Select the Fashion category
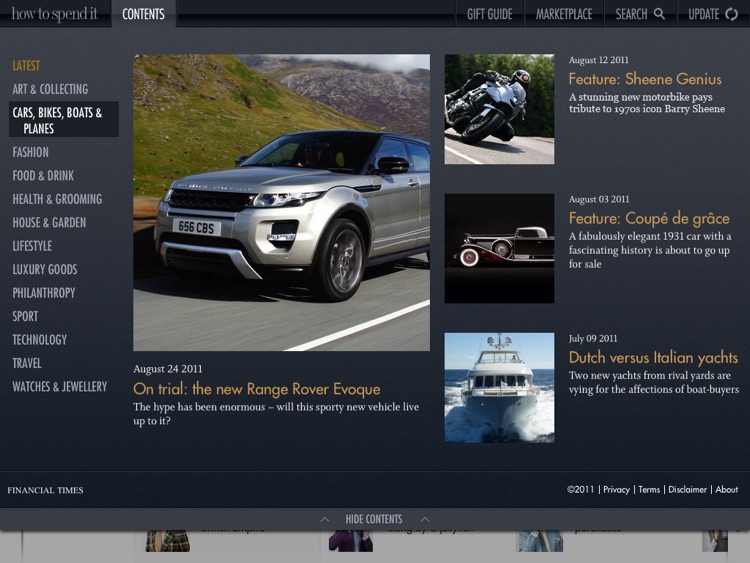Viewport: 750px width, 563px height. [x=31, y=152]
